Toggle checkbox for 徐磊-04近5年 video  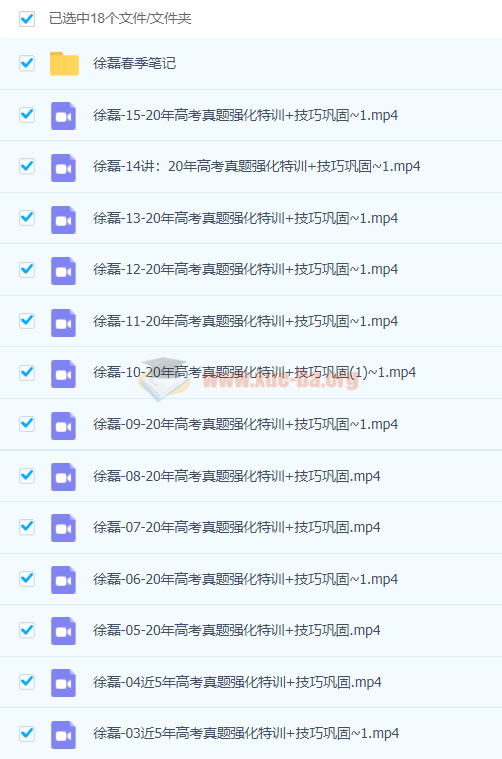(x=27, y=682)
